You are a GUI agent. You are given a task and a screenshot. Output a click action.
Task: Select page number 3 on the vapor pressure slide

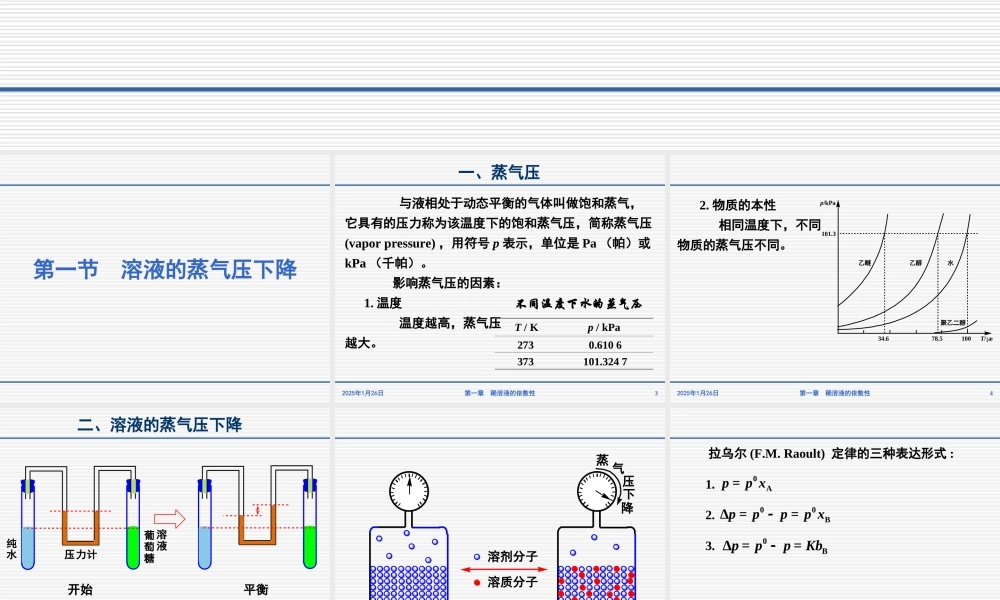[x=656, y=392]
